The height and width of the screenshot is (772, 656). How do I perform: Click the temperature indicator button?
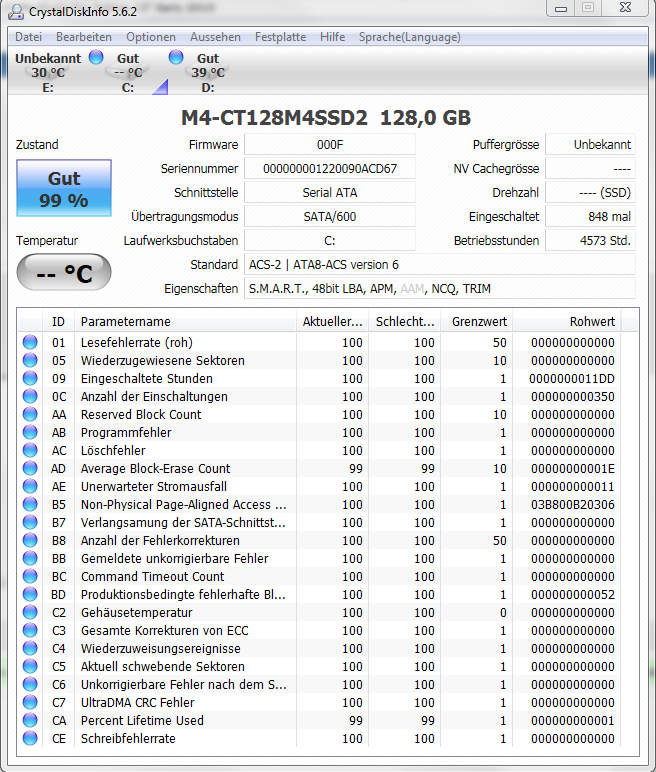tap(64, 272)
